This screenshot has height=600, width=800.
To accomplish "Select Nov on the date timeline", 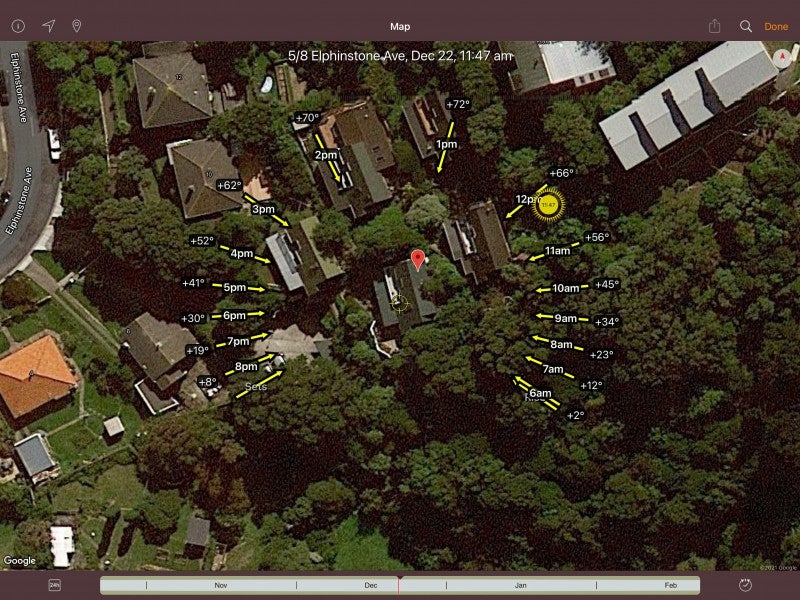I will click(221, 585).
